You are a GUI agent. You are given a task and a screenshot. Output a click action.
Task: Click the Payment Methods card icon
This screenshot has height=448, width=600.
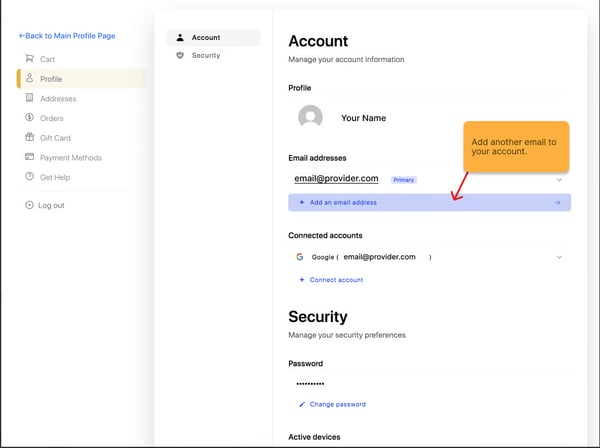(x=29, y=157)
